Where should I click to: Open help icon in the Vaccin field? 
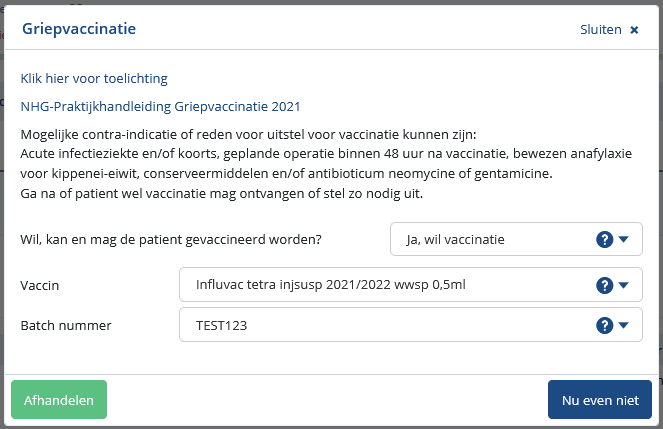(604, 285)
